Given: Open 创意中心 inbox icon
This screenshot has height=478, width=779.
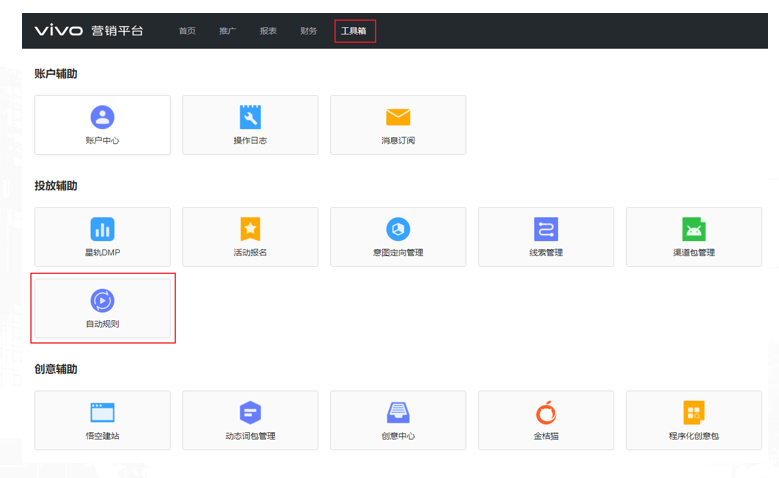Looking at the screenshot, I should point(398,412).
